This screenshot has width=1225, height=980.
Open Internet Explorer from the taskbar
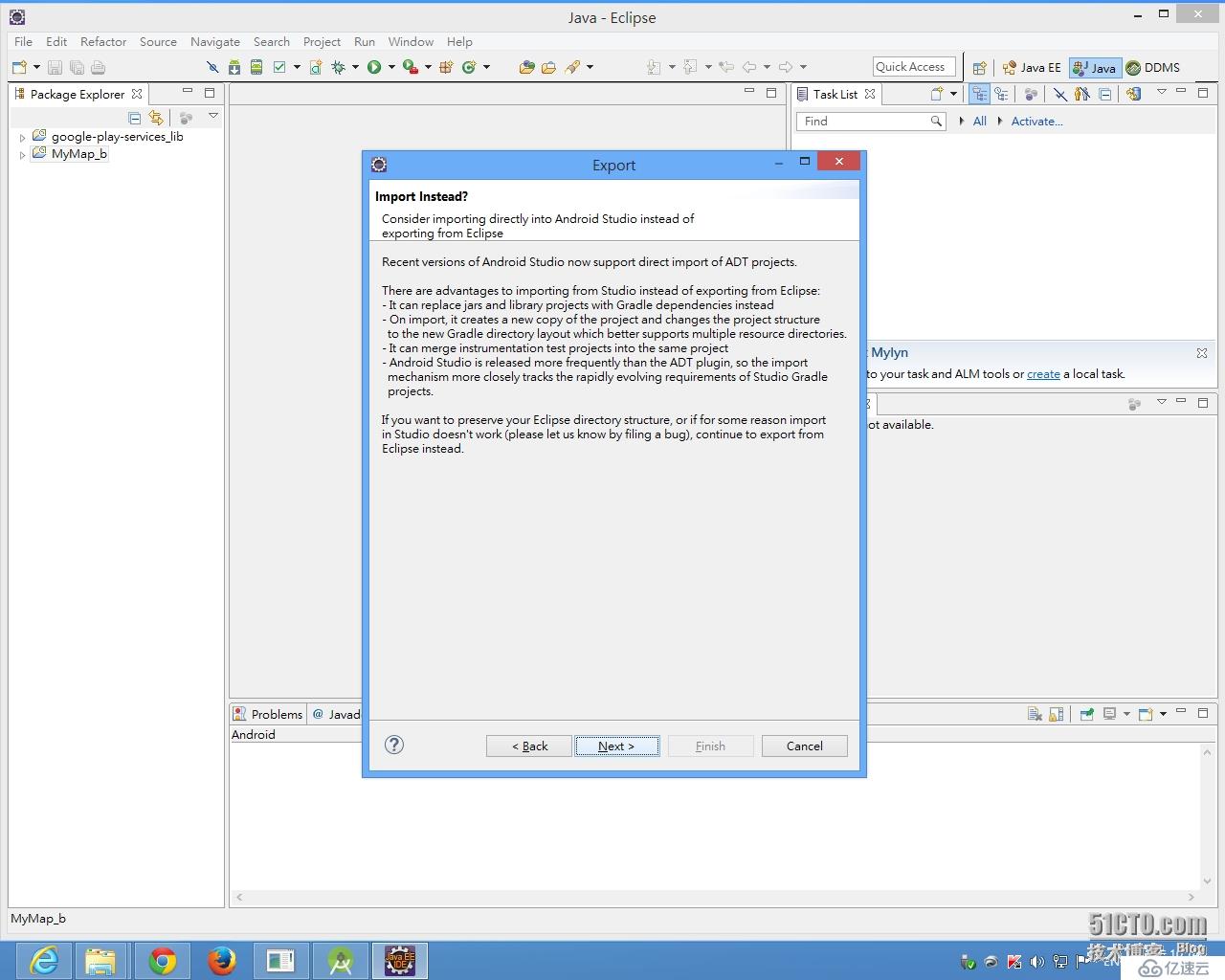[44, 960]
